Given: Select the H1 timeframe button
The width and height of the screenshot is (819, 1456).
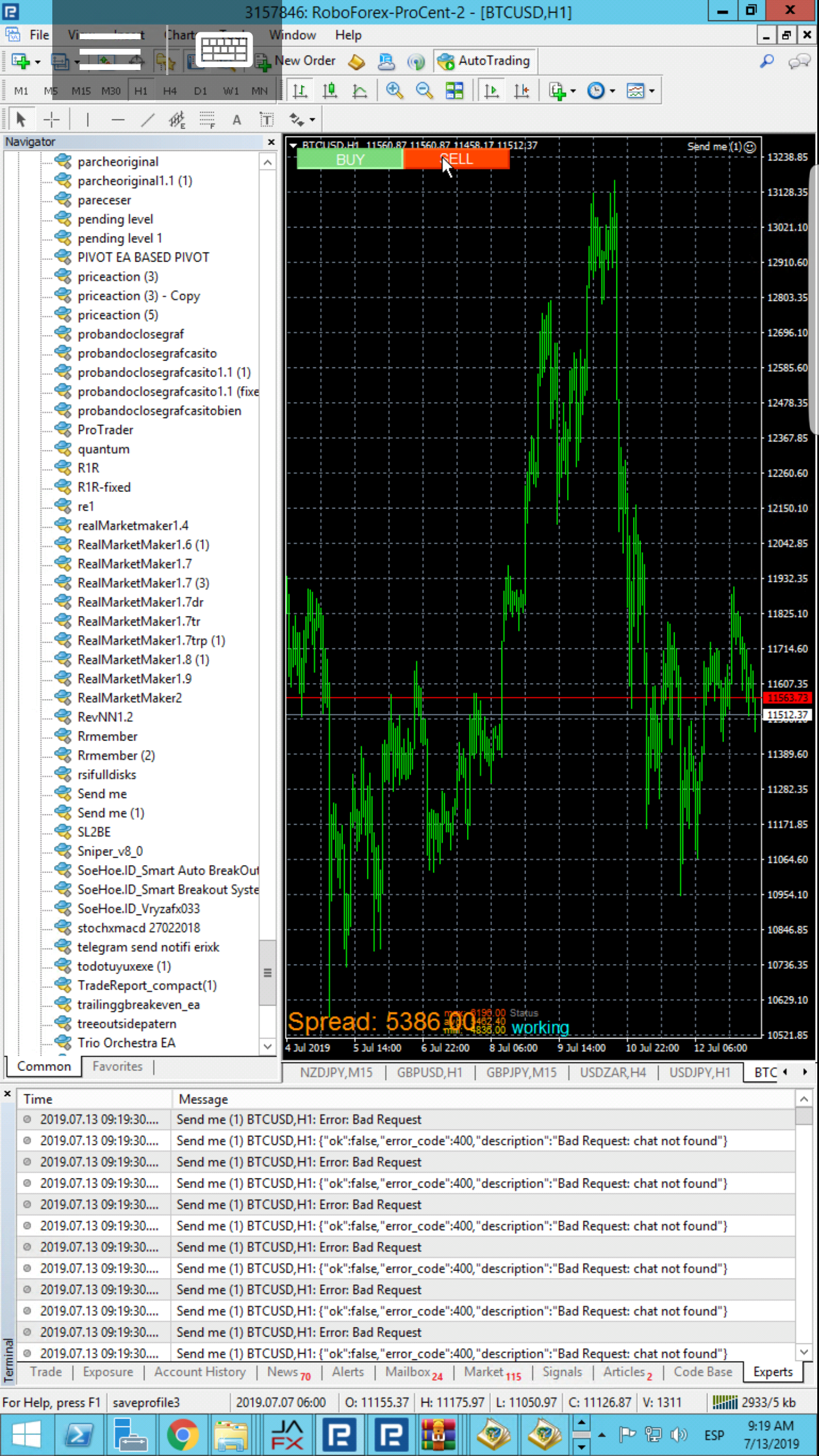Looking at the screenshot, I should point(140,91).
